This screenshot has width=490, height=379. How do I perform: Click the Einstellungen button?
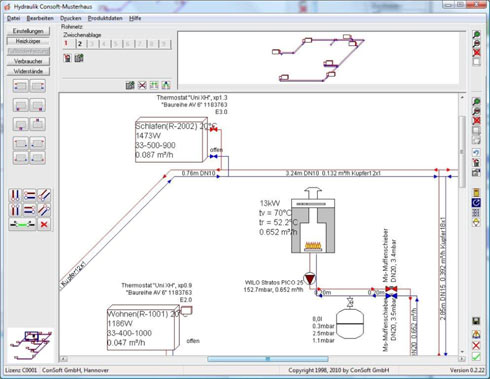point(28,31)
